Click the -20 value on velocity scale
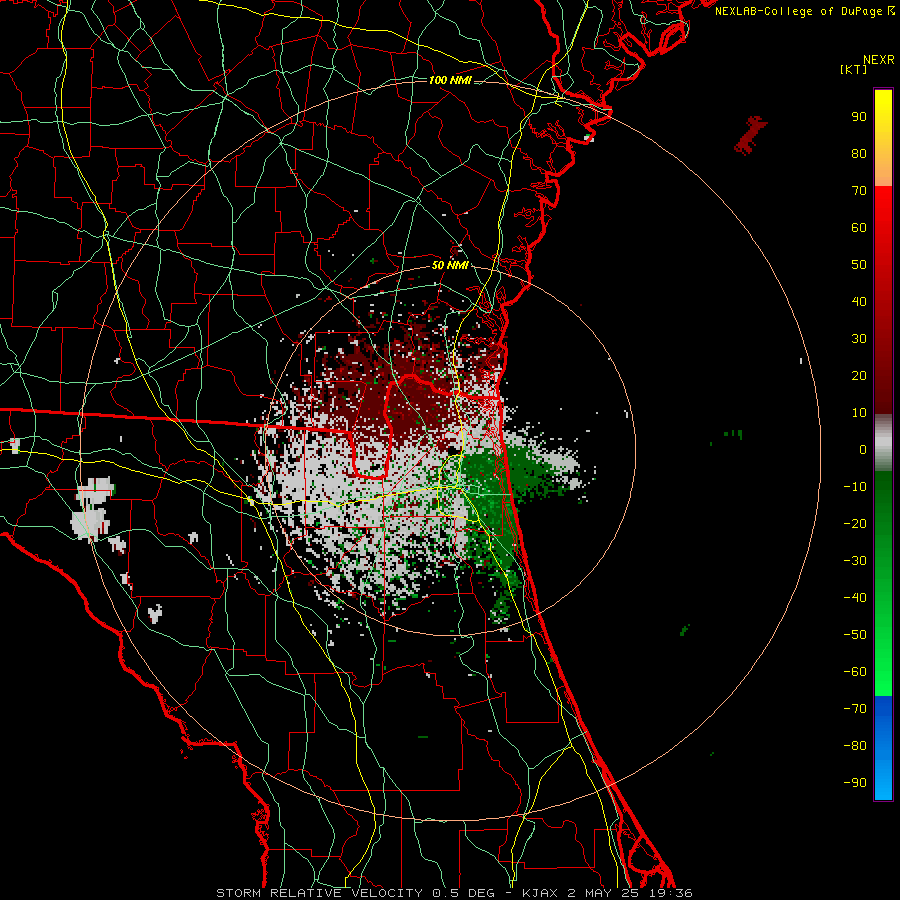 click(855, 523)
